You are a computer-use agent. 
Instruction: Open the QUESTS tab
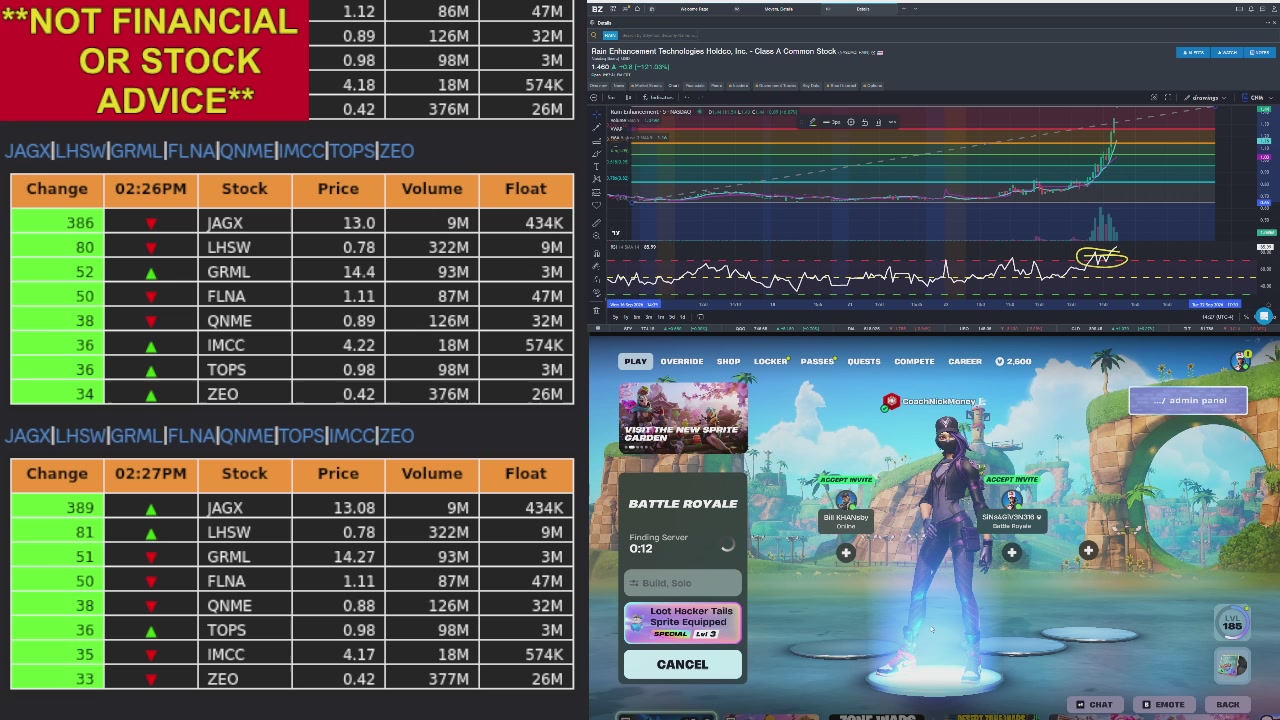tap(864, 361)
